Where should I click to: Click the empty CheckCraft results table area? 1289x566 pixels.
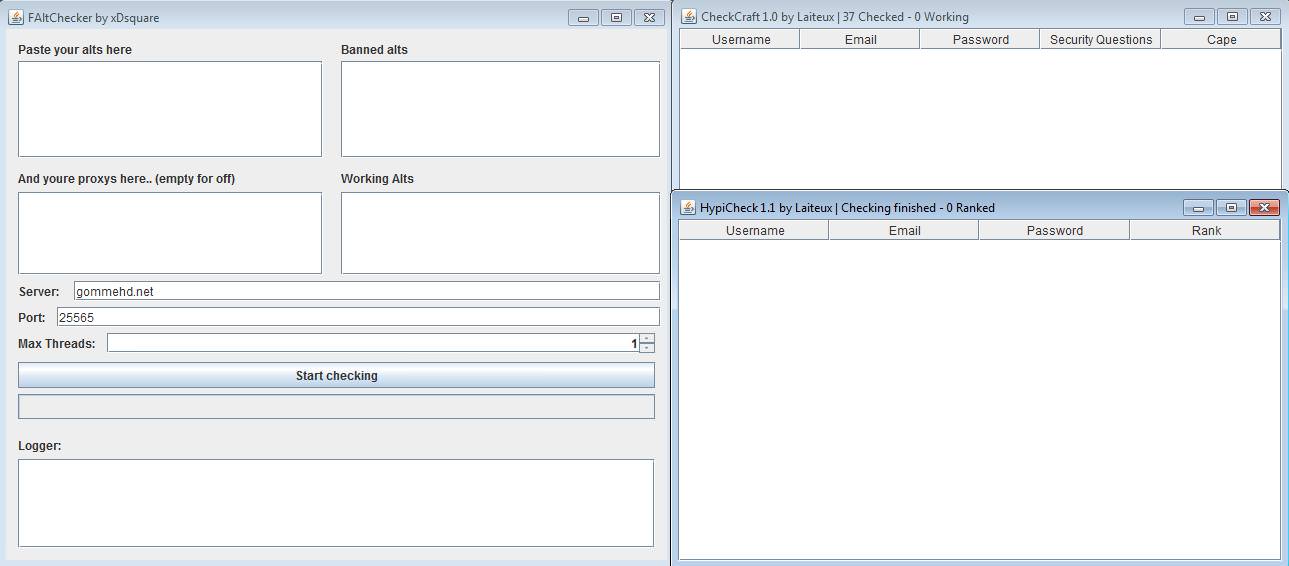click(x=980, y=118)
